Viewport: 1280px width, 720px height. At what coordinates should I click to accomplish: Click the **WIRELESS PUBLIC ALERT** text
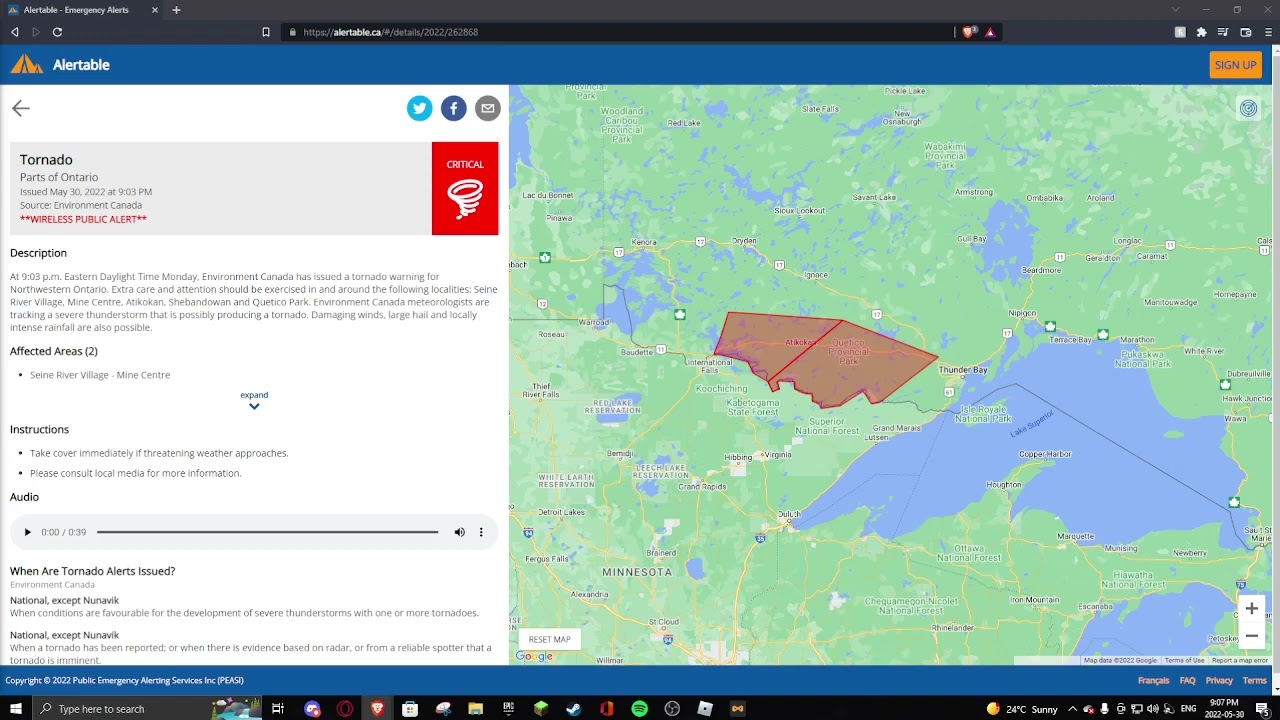(83, 219)
